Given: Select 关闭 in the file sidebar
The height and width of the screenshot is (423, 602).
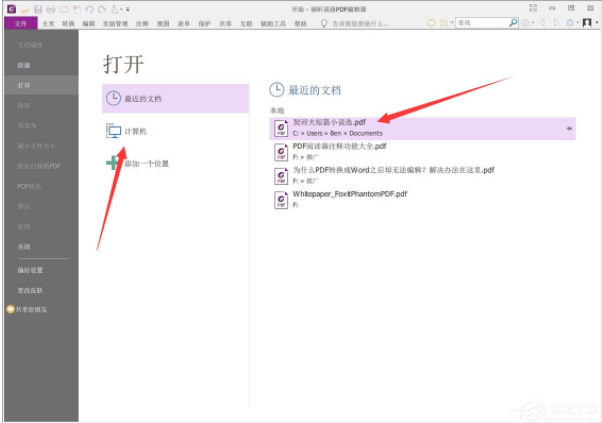Looking at the screenshot, I should tap(24, 247).
